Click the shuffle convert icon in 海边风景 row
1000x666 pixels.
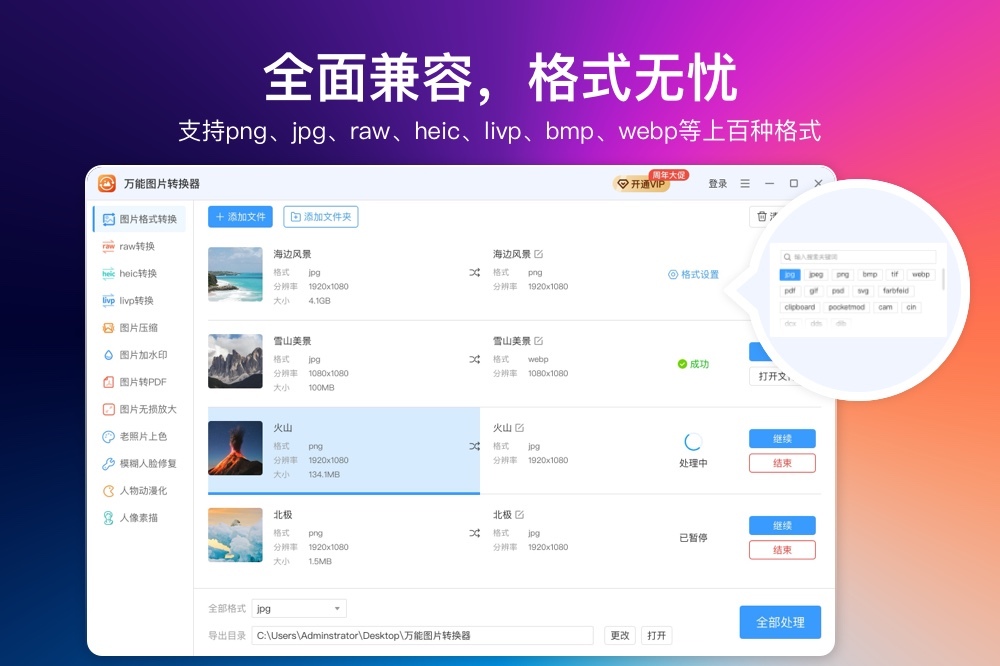[x=474, y=272]
